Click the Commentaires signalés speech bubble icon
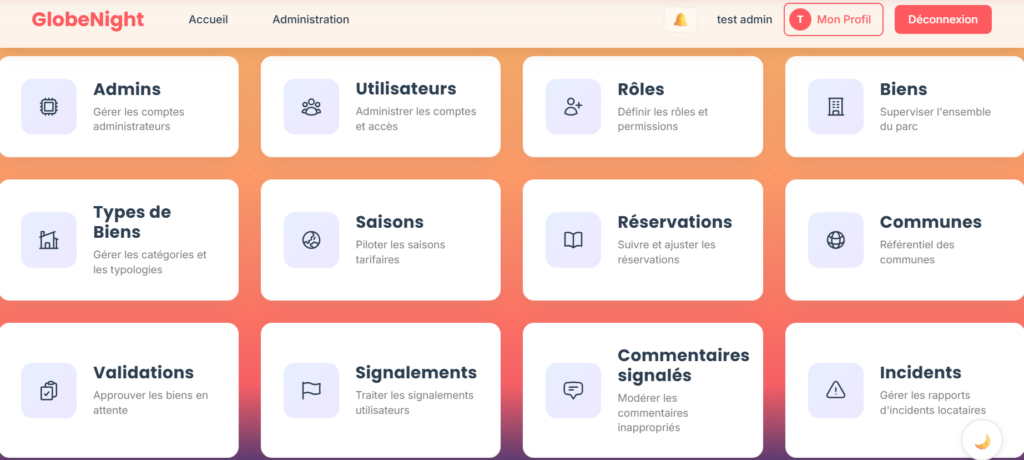This screenshot has width=1024, height=460. 573,390
